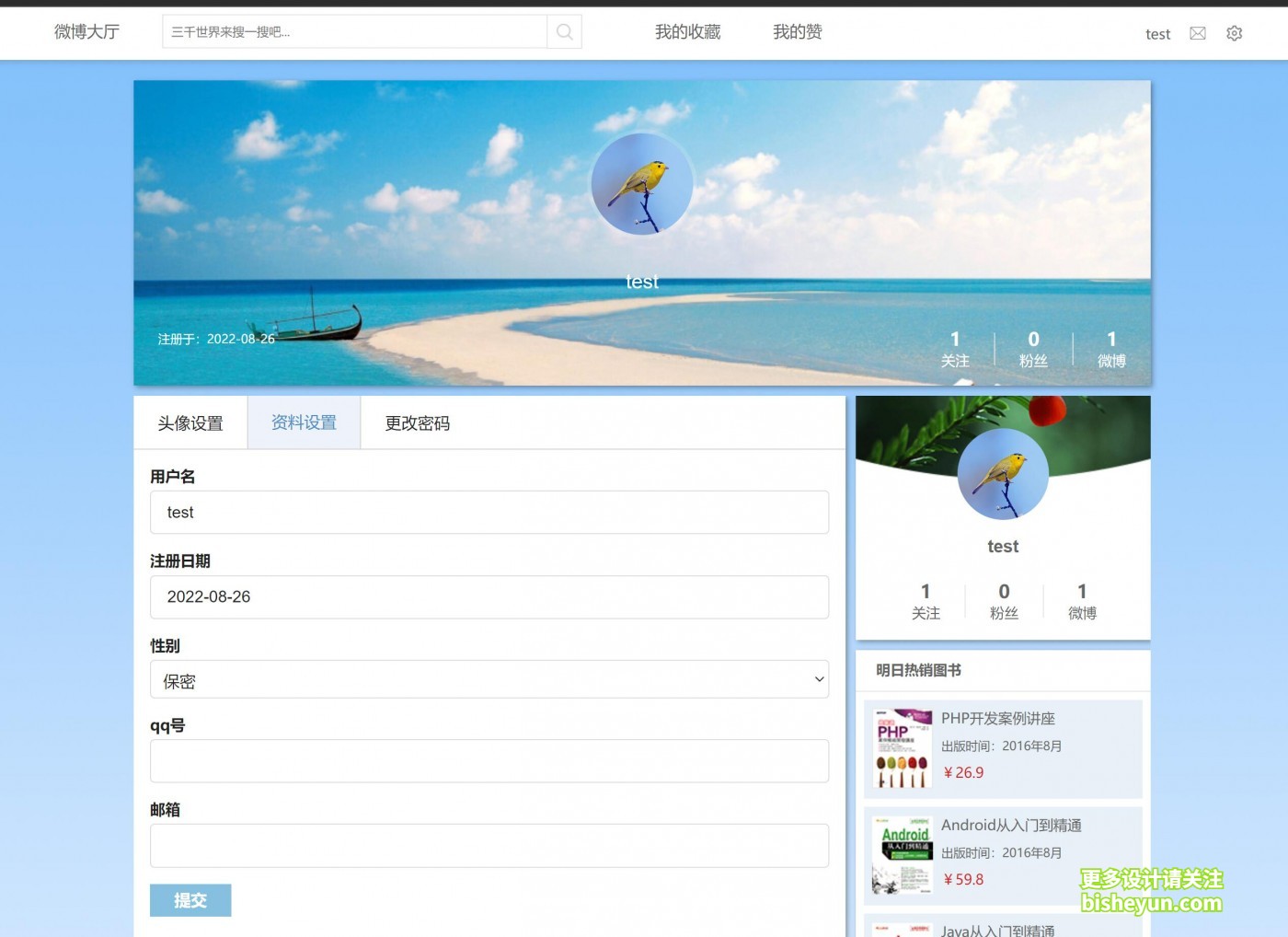Click the 注册于: 2022-08-26 banner text
Viewport: 1288px width, 937px height.
(x=216, y=340)
